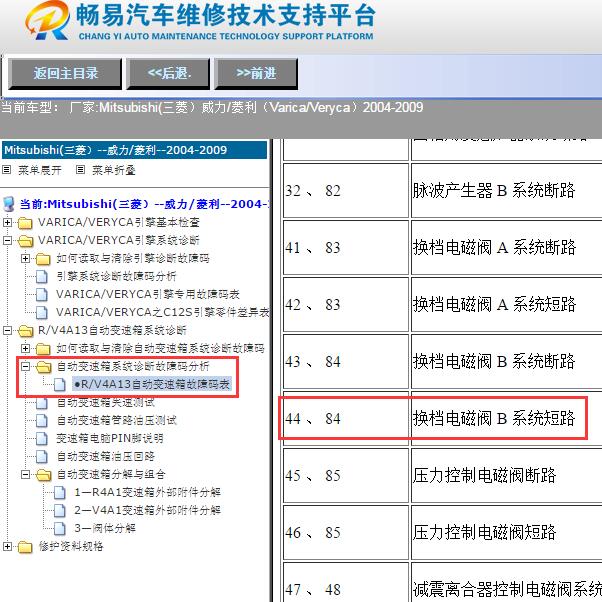Click page icon of 自动变速箱失速测试

point(41,402)
